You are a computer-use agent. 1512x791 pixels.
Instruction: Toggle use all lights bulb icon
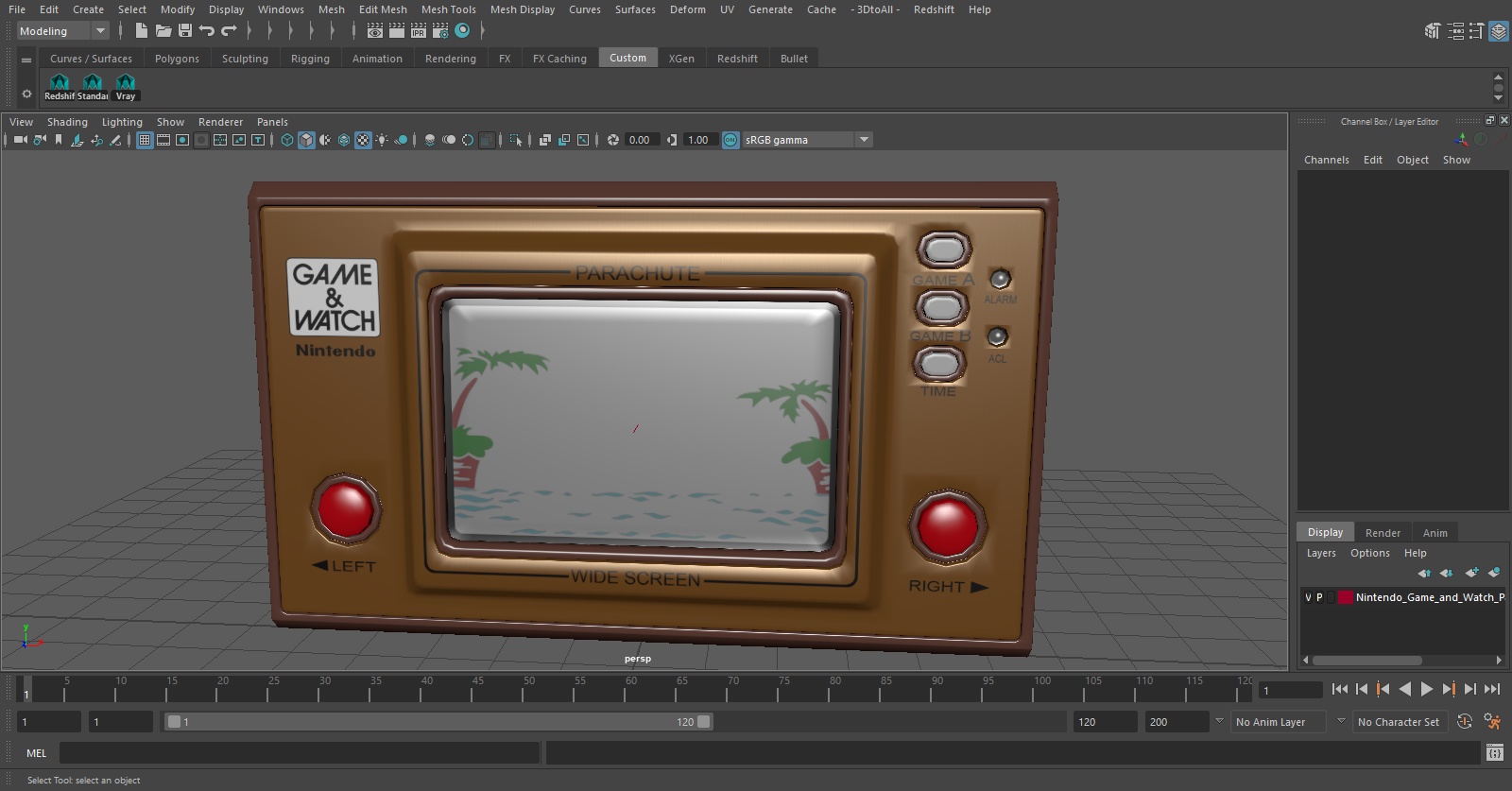coord(382,140)
